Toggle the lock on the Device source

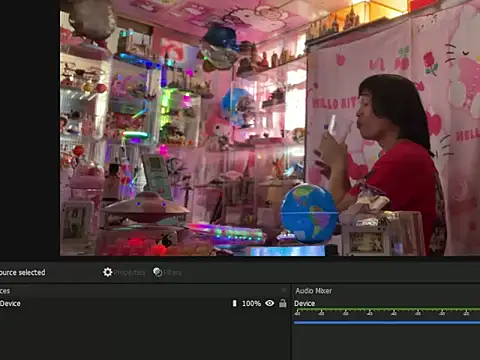[x=283, y=303]
